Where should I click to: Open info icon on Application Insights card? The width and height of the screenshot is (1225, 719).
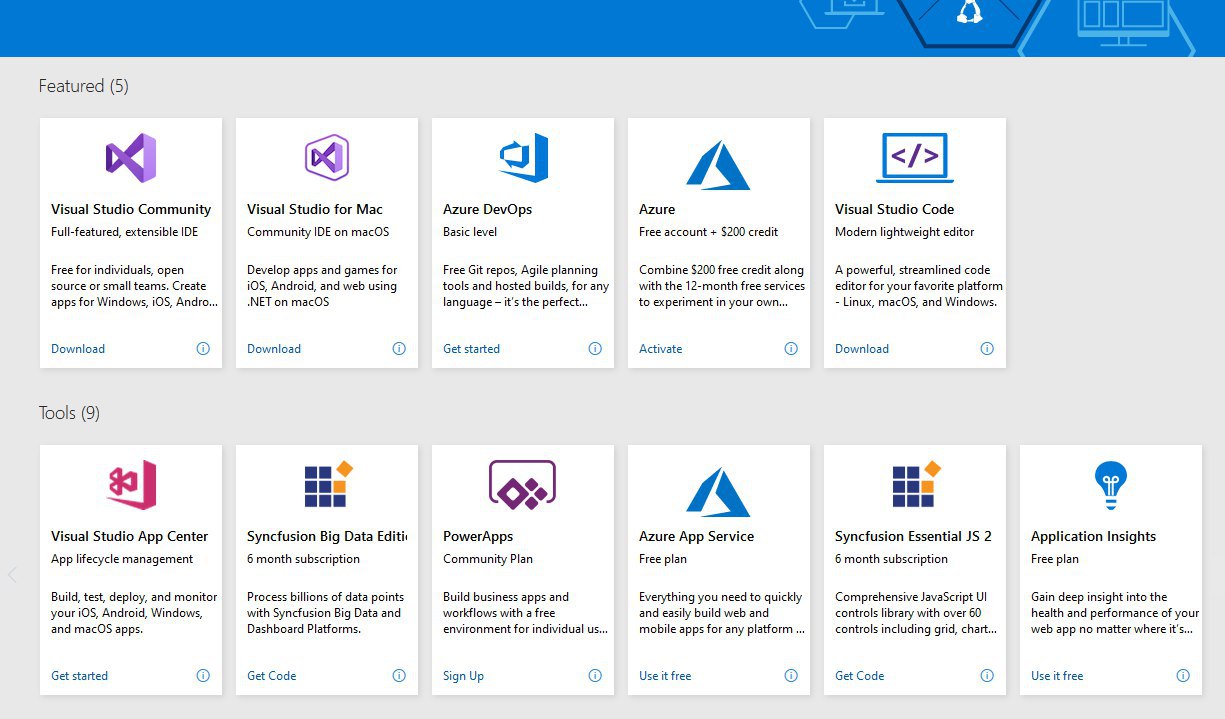click(x=1183, y=676)
